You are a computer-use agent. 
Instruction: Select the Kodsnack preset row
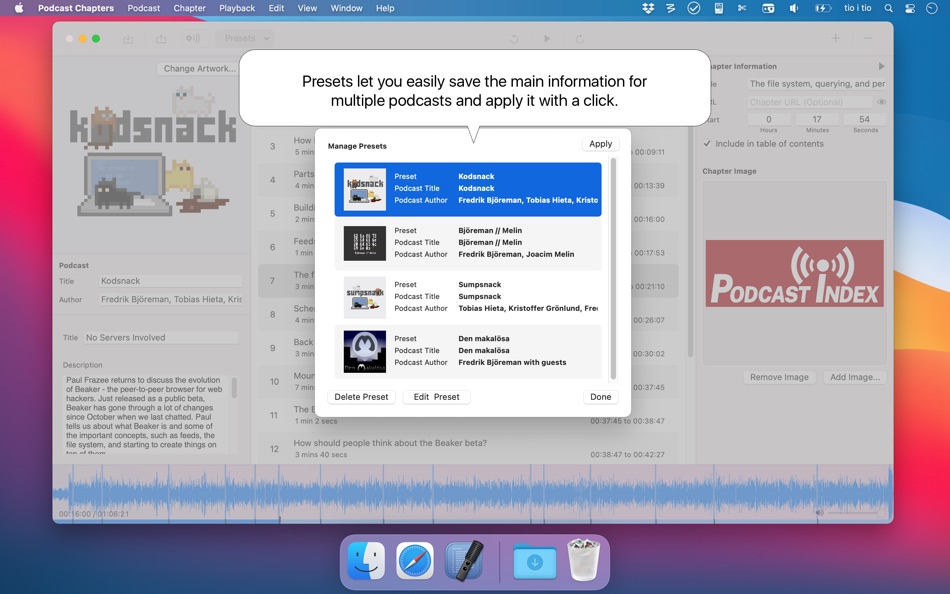click(468, 189)
